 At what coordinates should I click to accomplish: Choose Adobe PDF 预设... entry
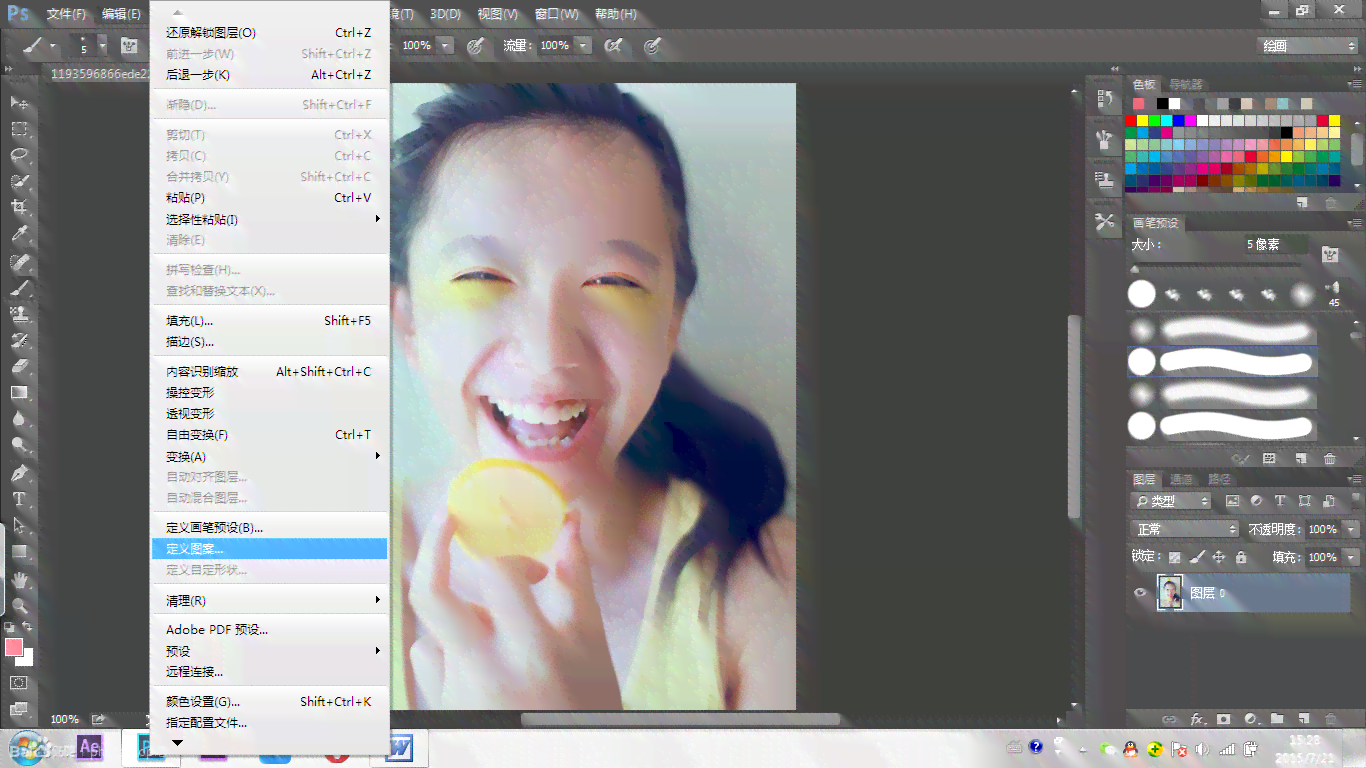269,630
